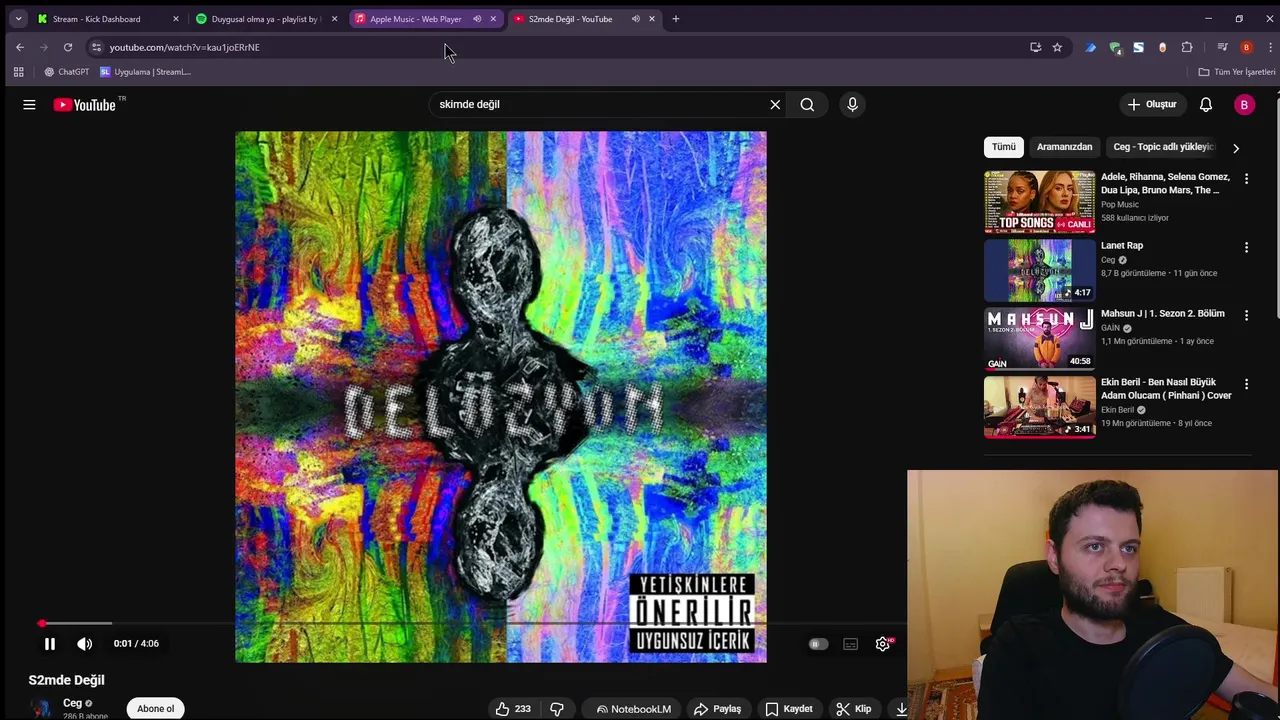Open the ChatGPT bookmark
1280x720 pixels.
(66, 72)
